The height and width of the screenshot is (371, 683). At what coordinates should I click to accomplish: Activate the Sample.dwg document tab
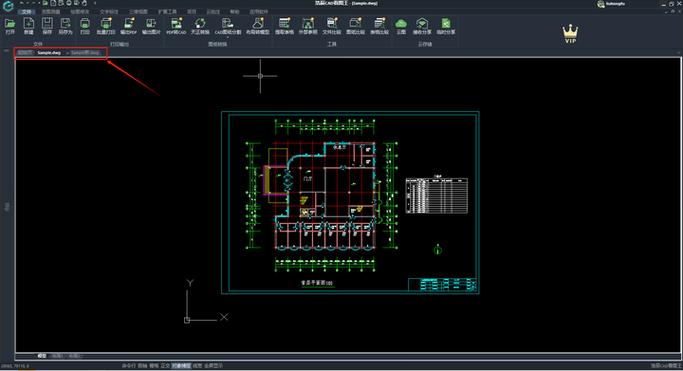[x=49, y=53]
